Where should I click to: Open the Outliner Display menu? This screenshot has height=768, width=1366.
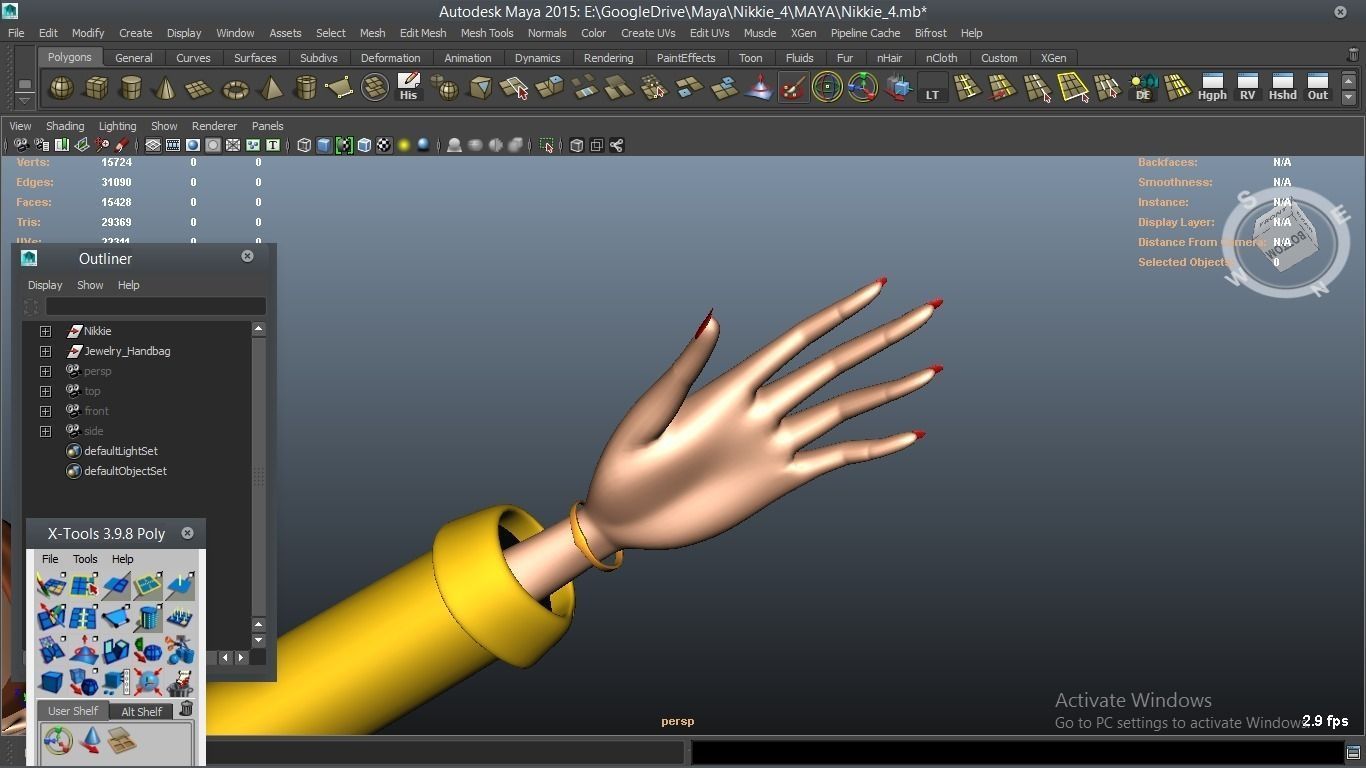point(45,285)
